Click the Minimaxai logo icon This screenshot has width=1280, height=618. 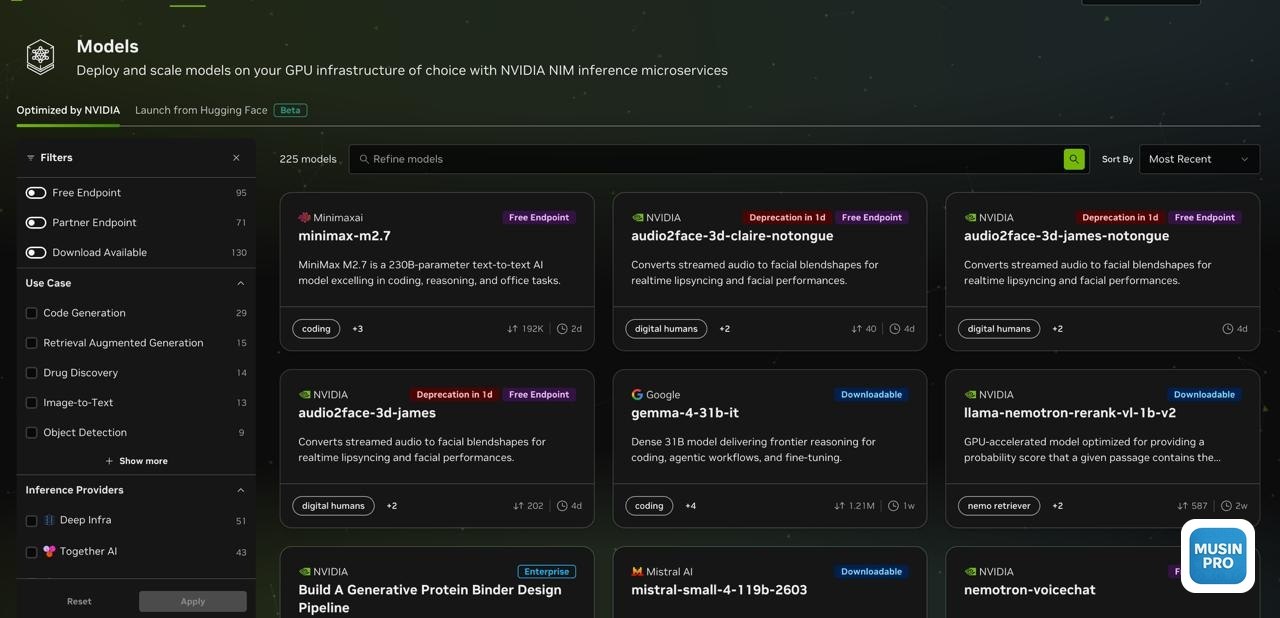(304, 218)
